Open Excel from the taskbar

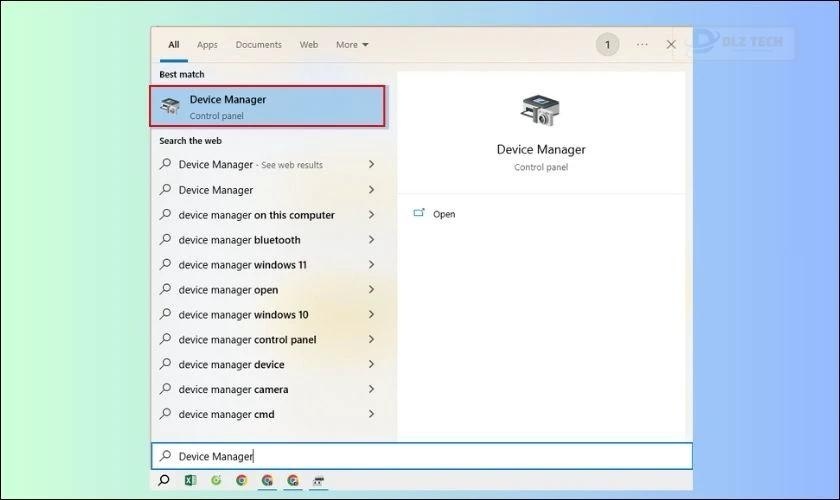(190, 480)
